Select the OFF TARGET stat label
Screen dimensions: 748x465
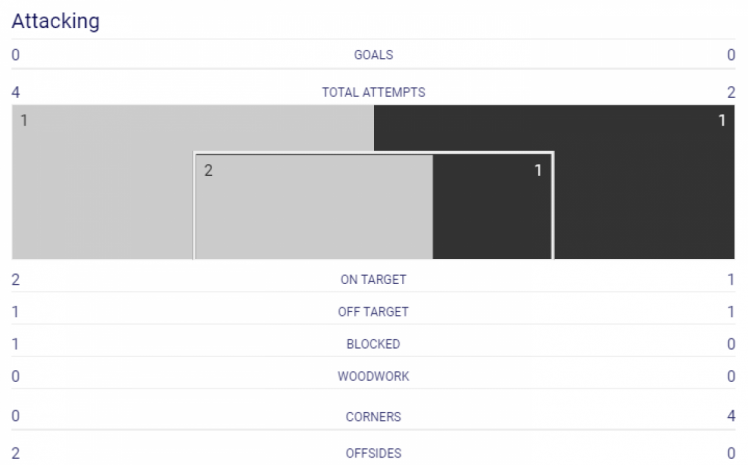pyautogui.click(x=374, y=312)
